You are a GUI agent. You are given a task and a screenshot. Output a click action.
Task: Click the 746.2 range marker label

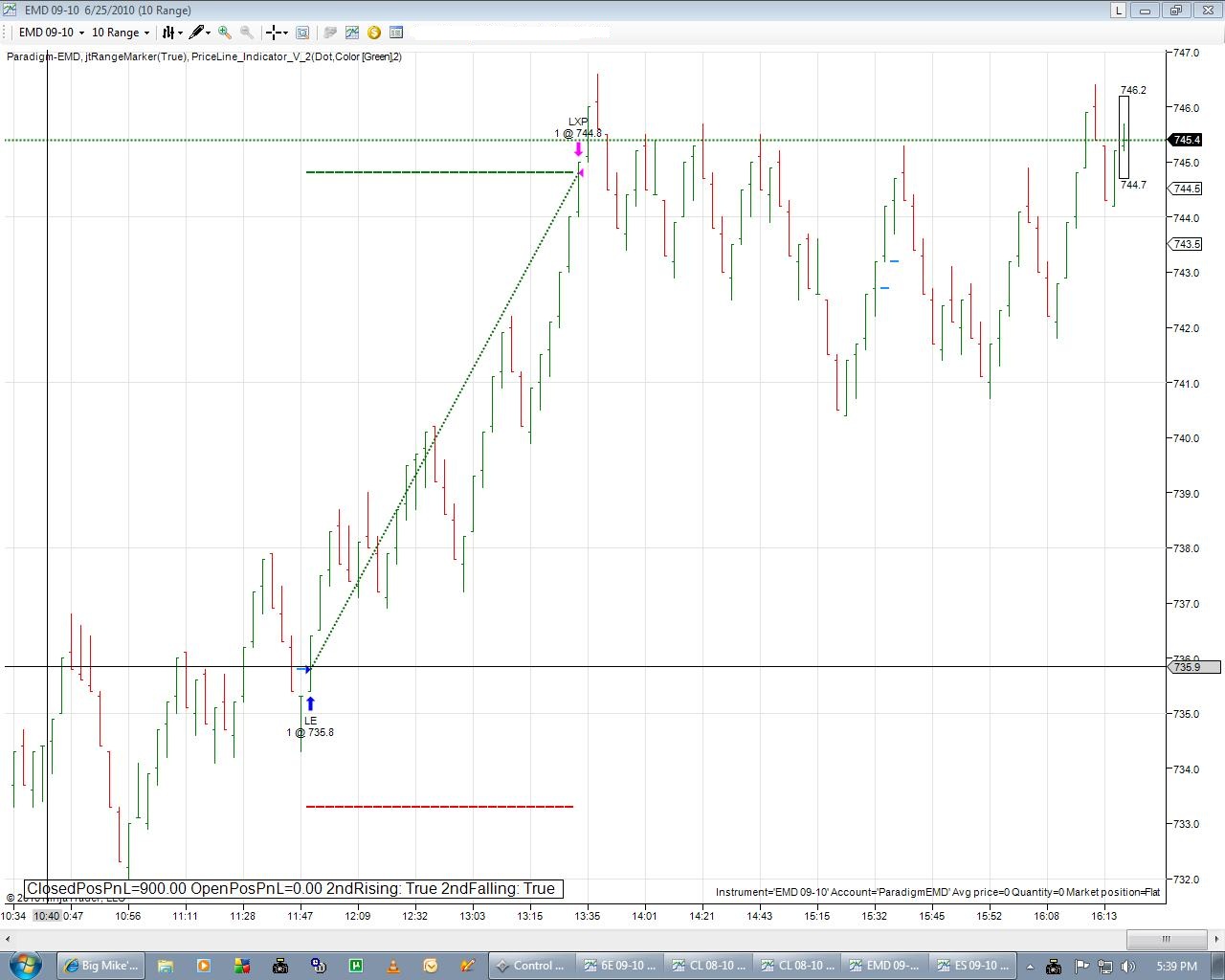(1133, 90)
